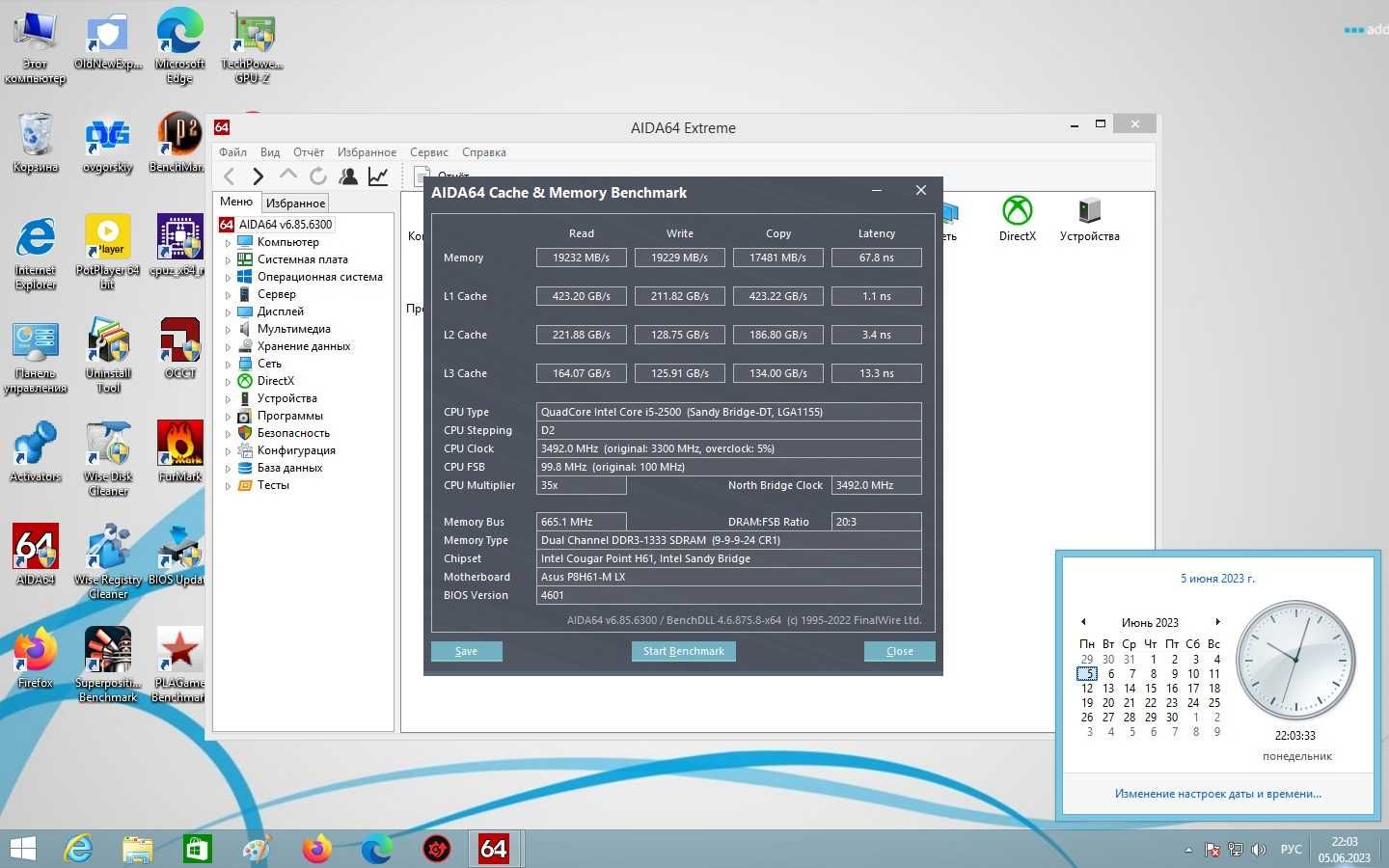Select the Конфигурация tree item
Screen dimensions: 1389x868
click(296, 450)
